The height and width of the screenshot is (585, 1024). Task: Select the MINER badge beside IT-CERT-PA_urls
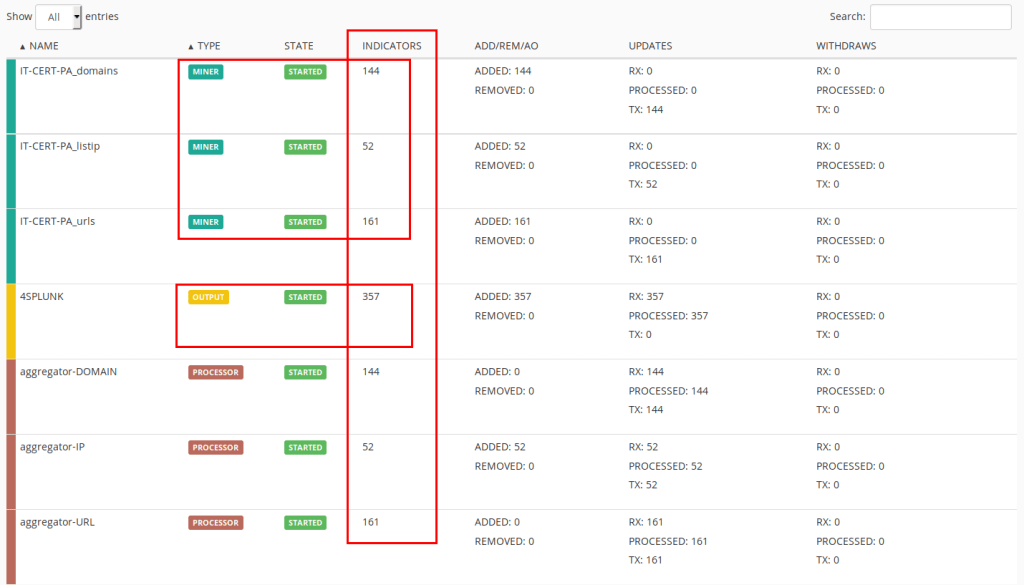(x=204, y=221)
